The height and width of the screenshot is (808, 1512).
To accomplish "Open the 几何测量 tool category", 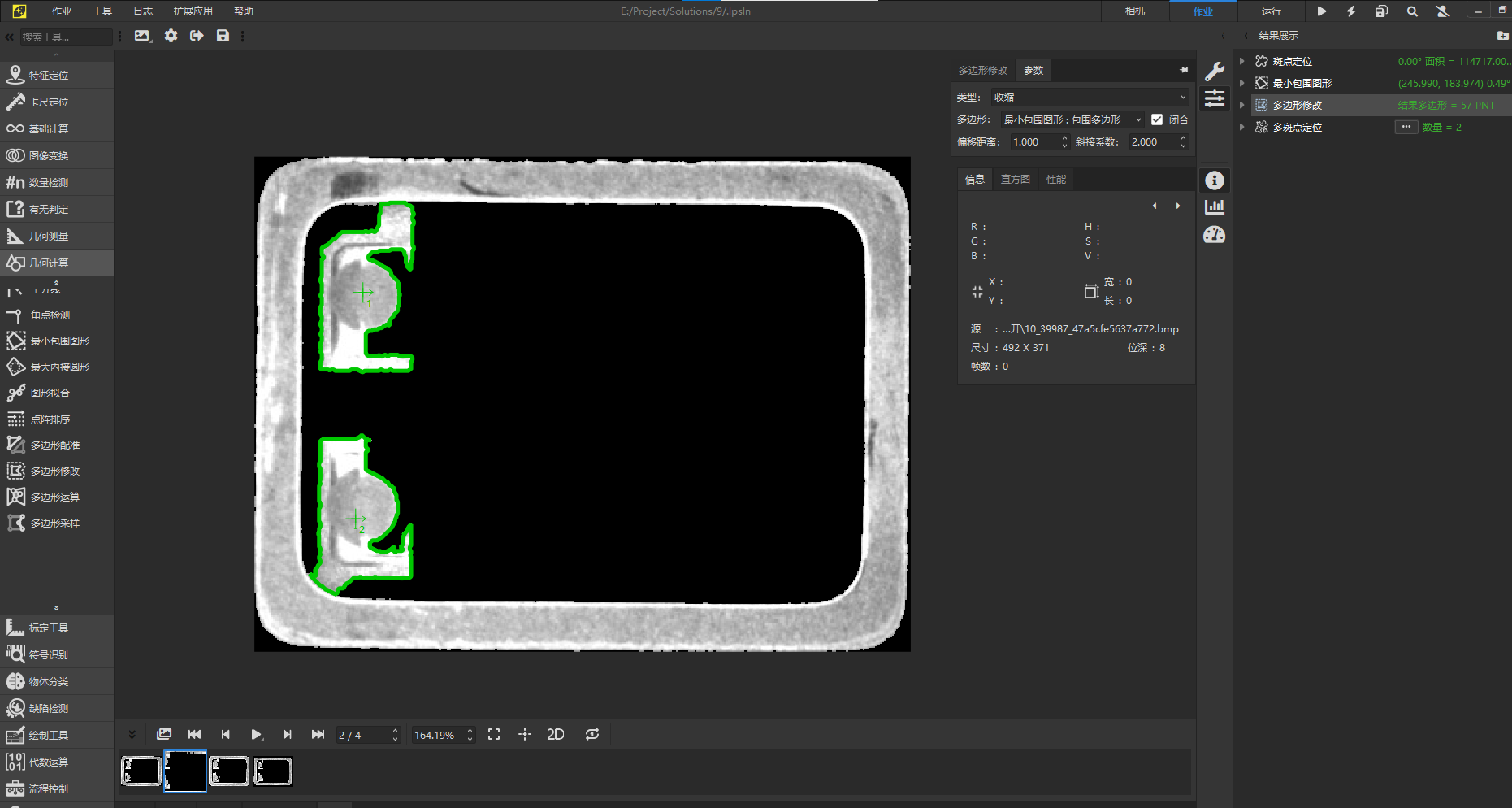I will click(49, 237).
